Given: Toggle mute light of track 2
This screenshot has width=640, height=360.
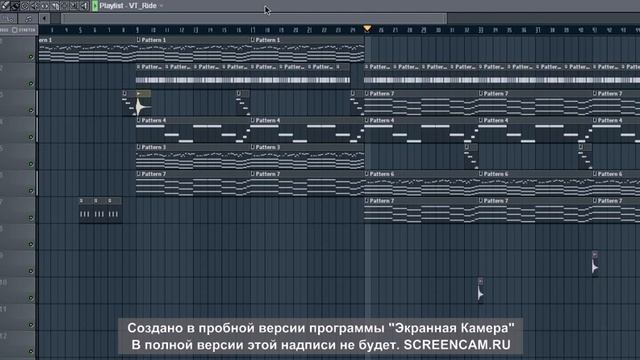Looking at the screenshot, I should coord(31,84).
